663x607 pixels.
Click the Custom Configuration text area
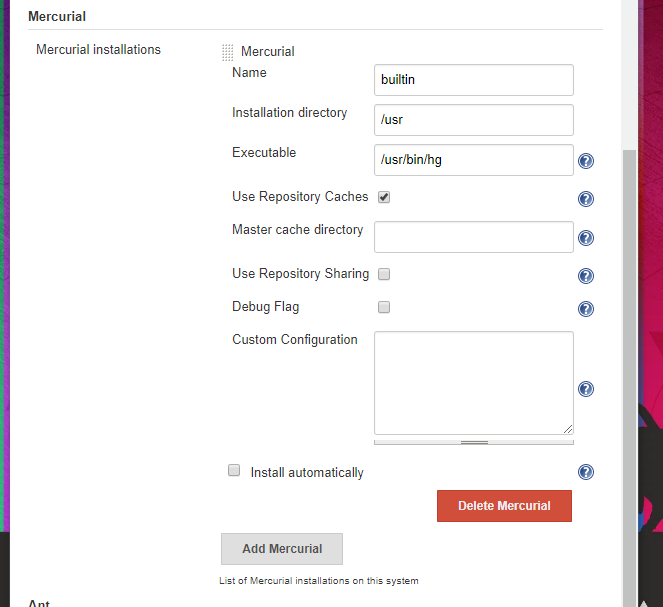[474, 383]
